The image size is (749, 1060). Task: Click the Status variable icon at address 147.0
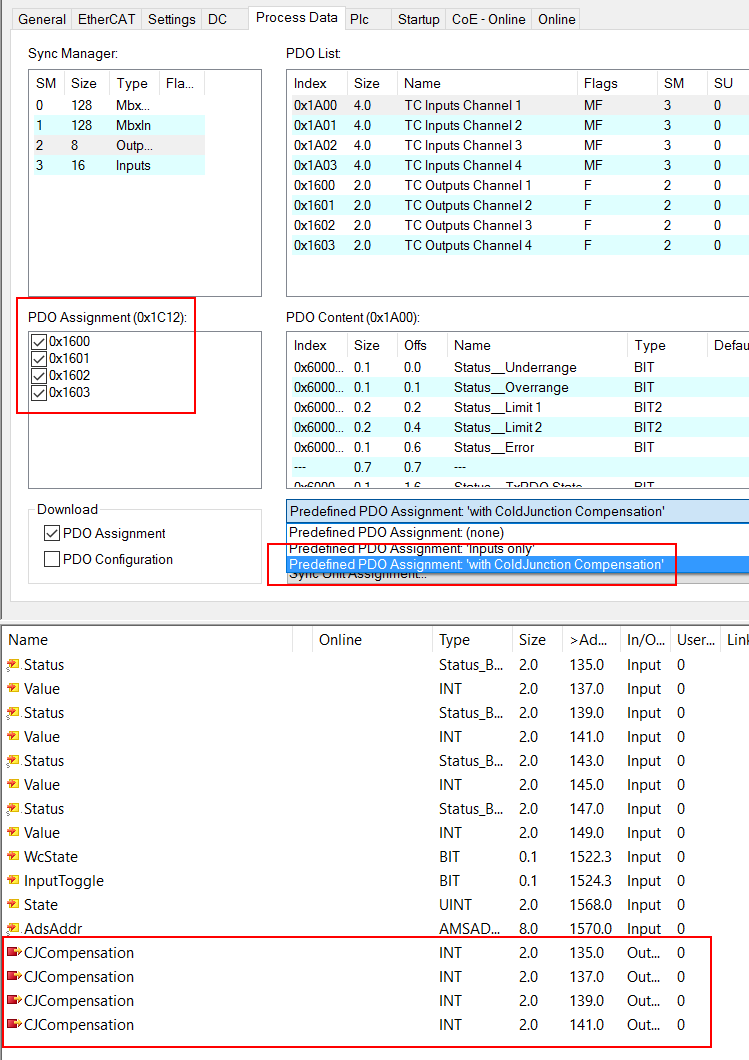tap(13, 809)
